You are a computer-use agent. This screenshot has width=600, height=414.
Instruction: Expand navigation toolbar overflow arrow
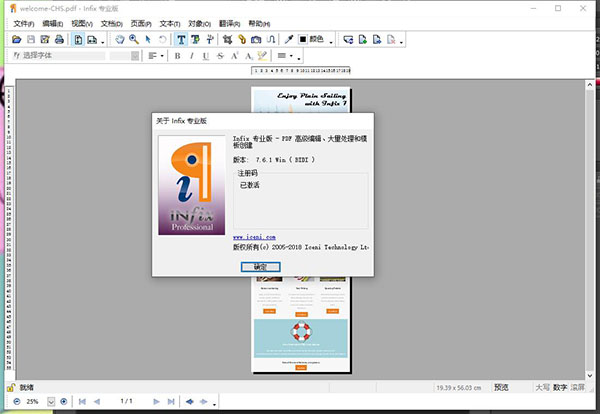[x=214, y=404]
